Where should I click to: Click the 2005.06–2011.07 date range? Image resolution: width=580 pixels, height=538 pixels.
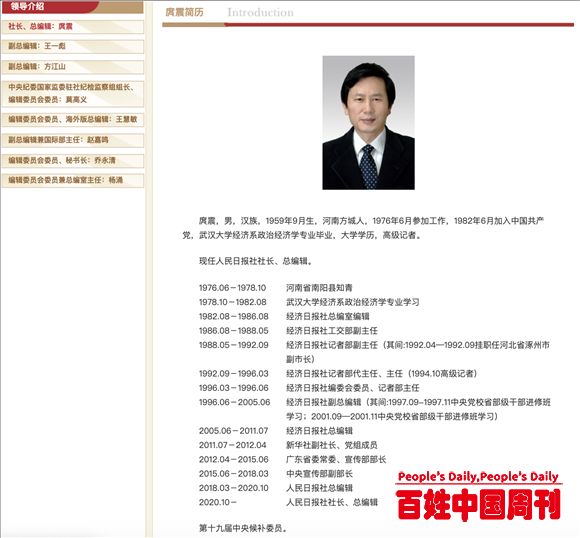pyautogui.click(x=233, y=431)
